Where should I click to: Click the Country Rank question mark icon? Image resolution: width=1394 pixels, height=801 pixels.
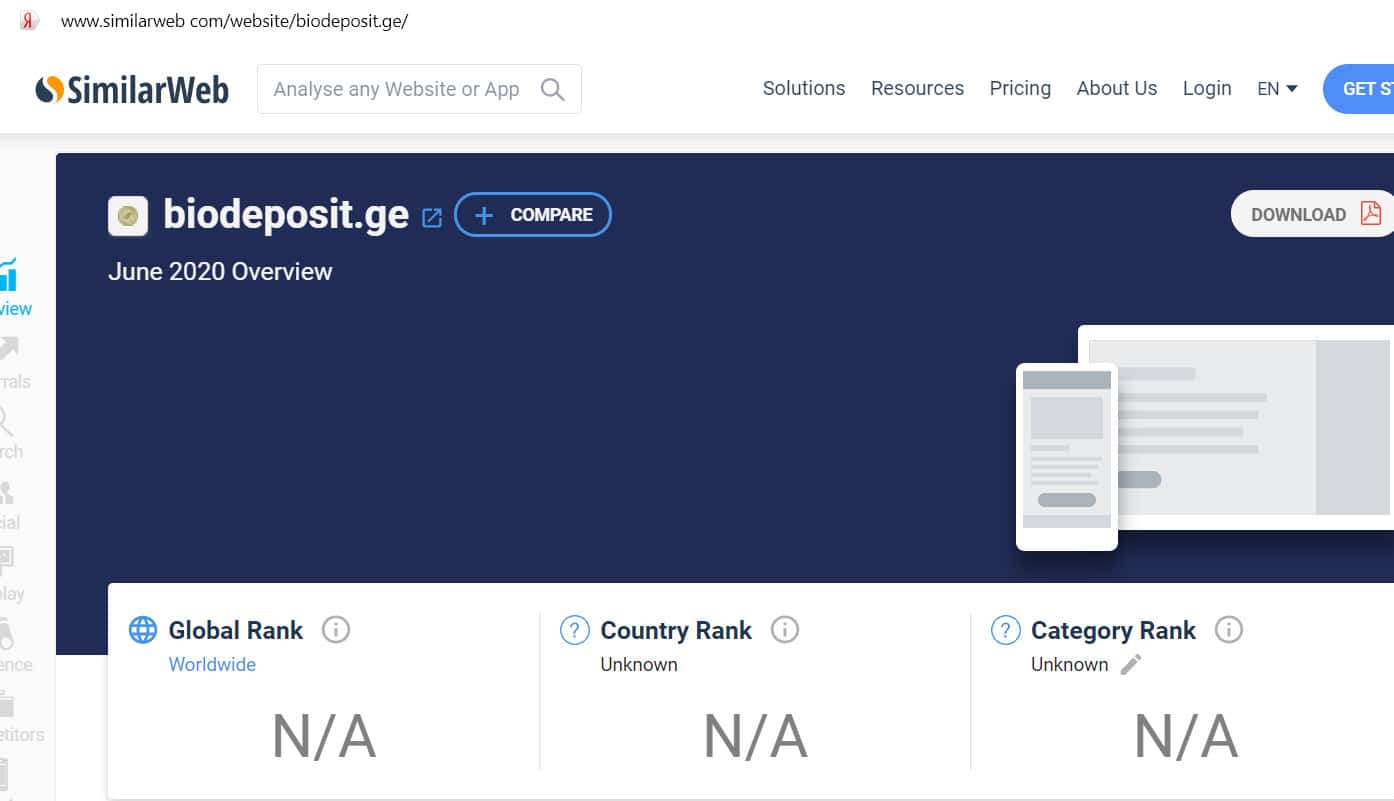[x=574, y=630]
